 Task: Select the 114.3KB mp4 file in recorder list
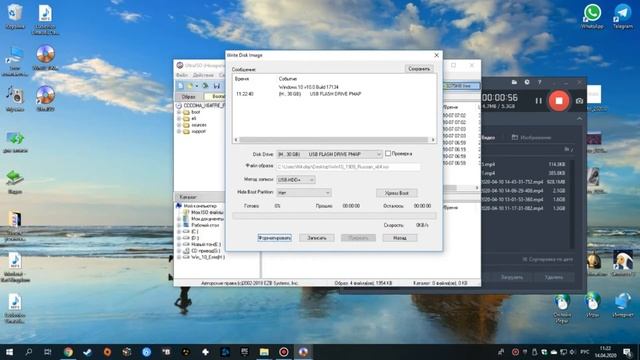[x=524, y=164]
